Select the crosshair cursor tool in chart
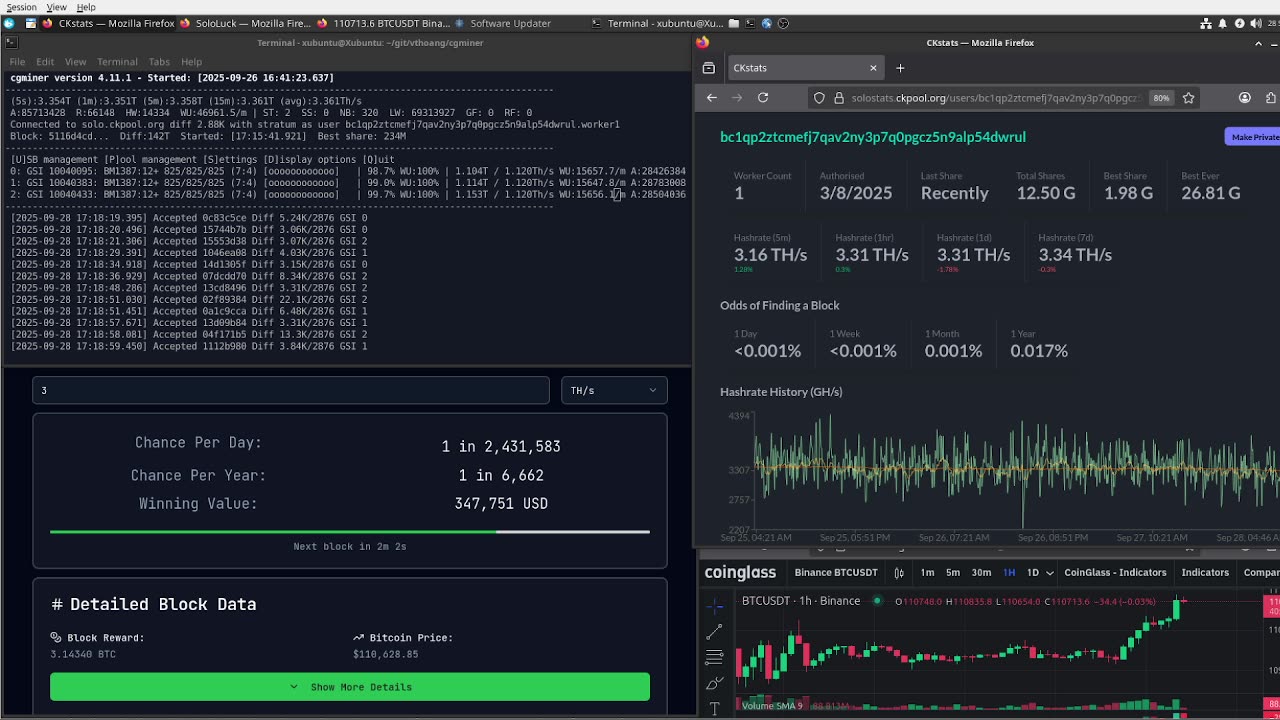Image resolution: width=1280 pixels, height=720 pixels. pyautogui.click(x=714, y=606)
